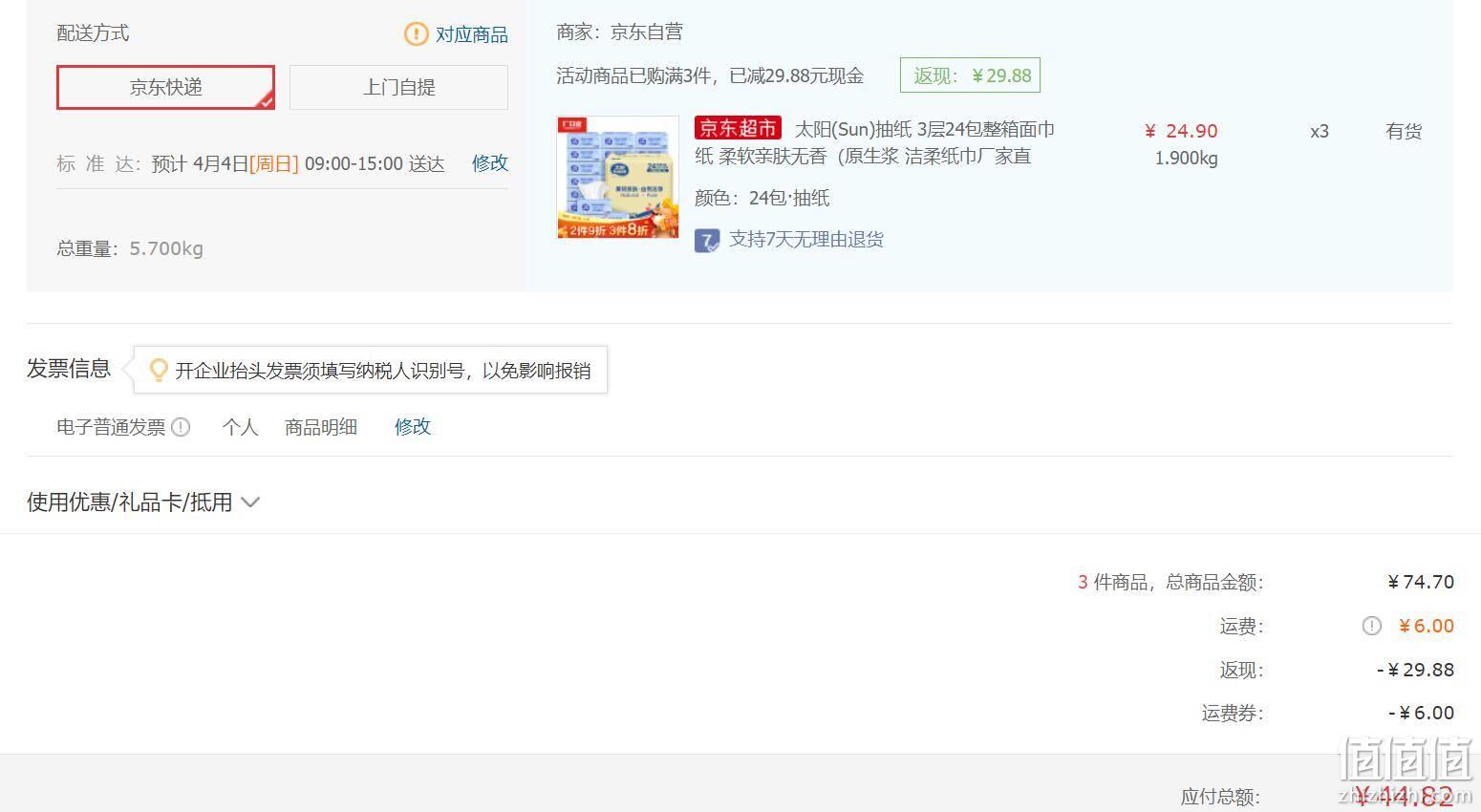Click 活动商品已购满3件 promotion text

710,75
